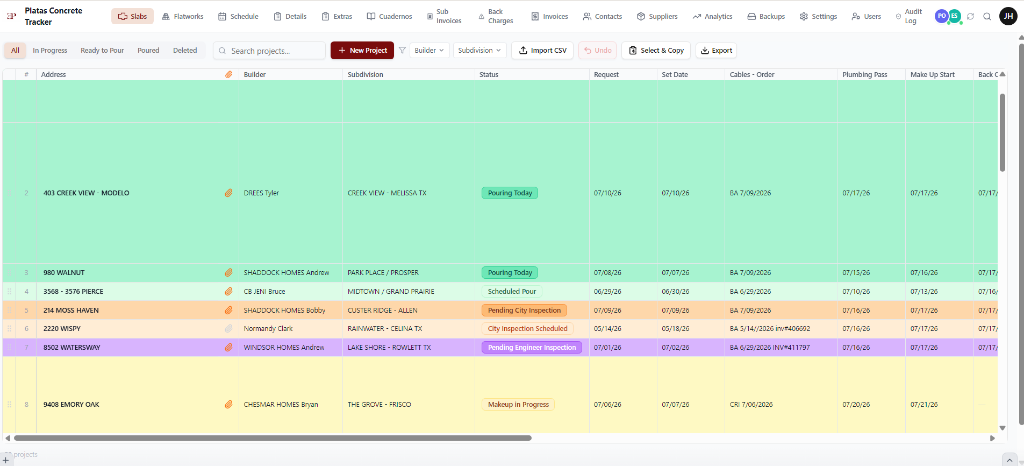The width and height of the screenshot is (1024, 466).
Task: Open the Builder filter dropdown
Action: click(429, 50)
